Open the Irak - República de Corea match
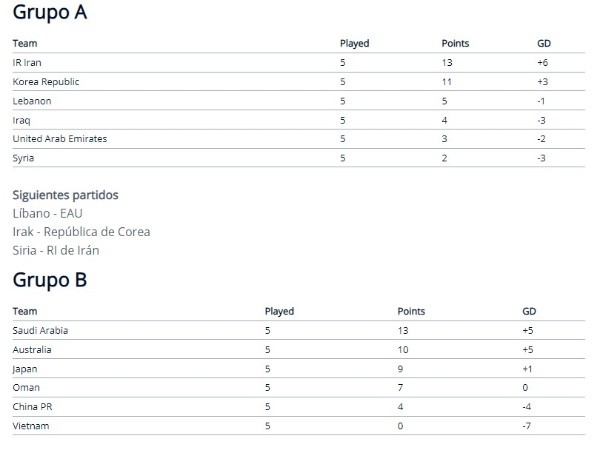The image size is (600, 450). [81, 232]
